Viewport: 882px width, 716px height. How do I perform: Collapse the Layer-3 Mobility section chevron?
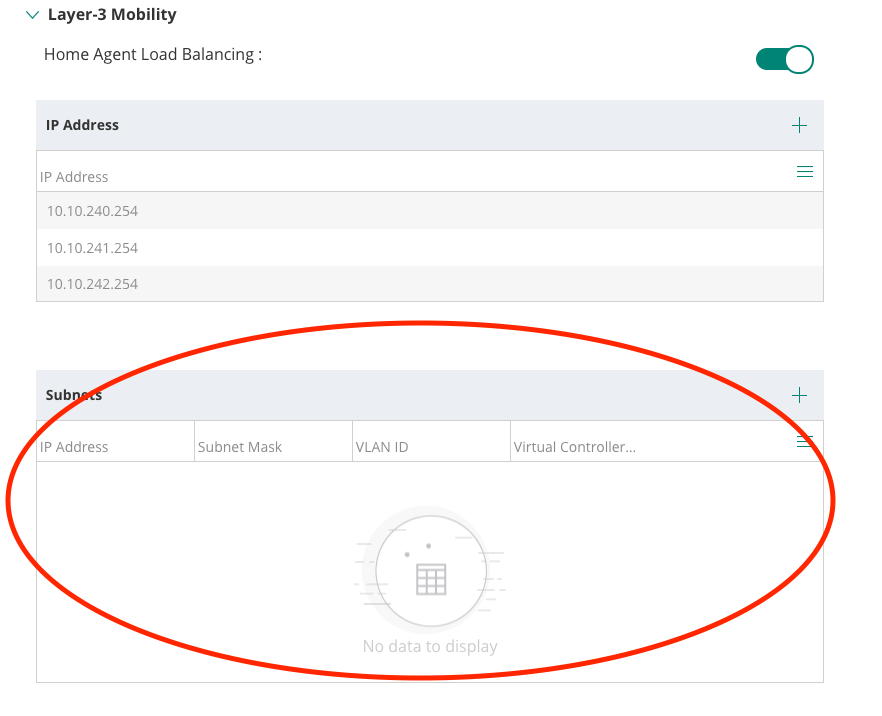point(32,15)
